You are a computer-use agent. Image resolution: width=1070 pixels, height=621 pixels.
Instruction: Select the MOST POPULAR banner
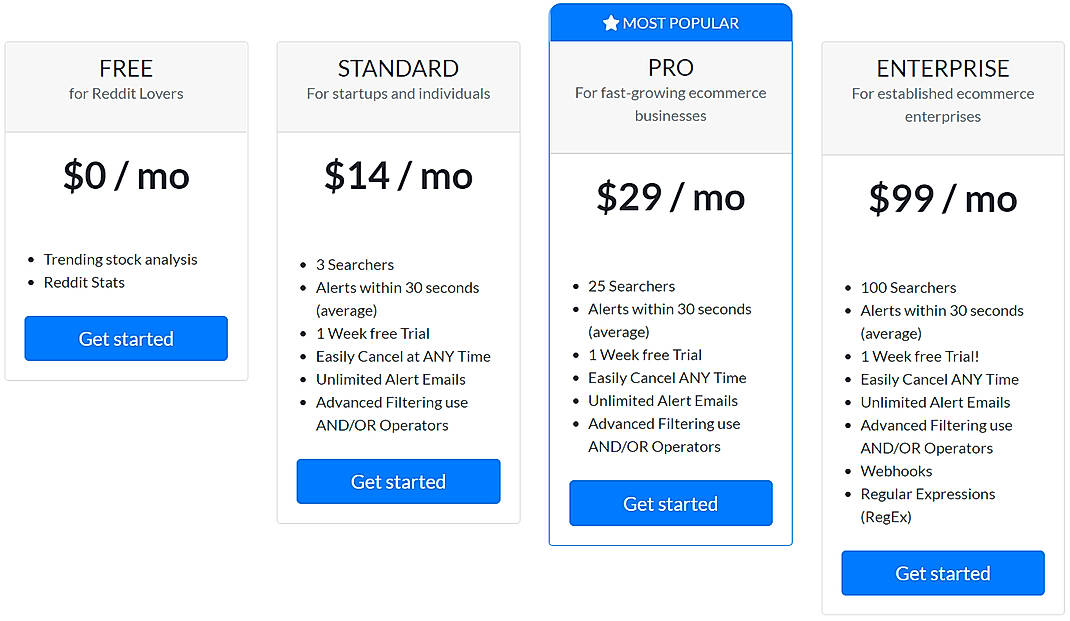[670, 22]
